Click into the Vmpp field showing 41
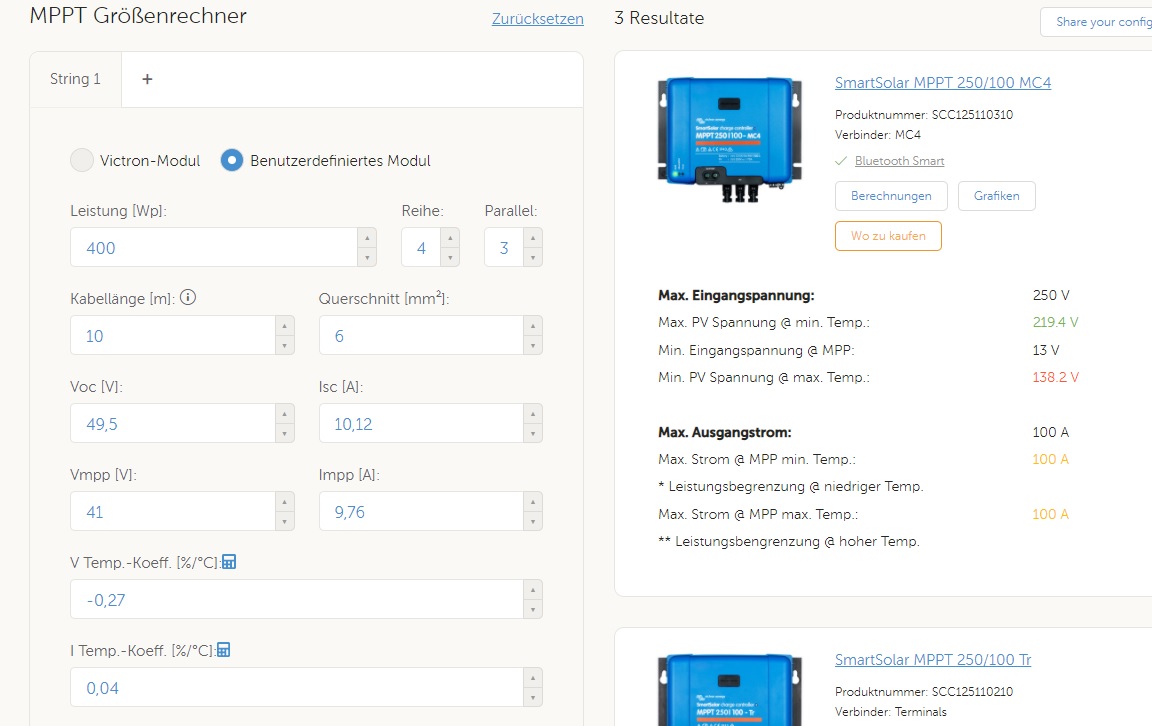Viewport: 1152px width, 726px height. pos(173,512)
